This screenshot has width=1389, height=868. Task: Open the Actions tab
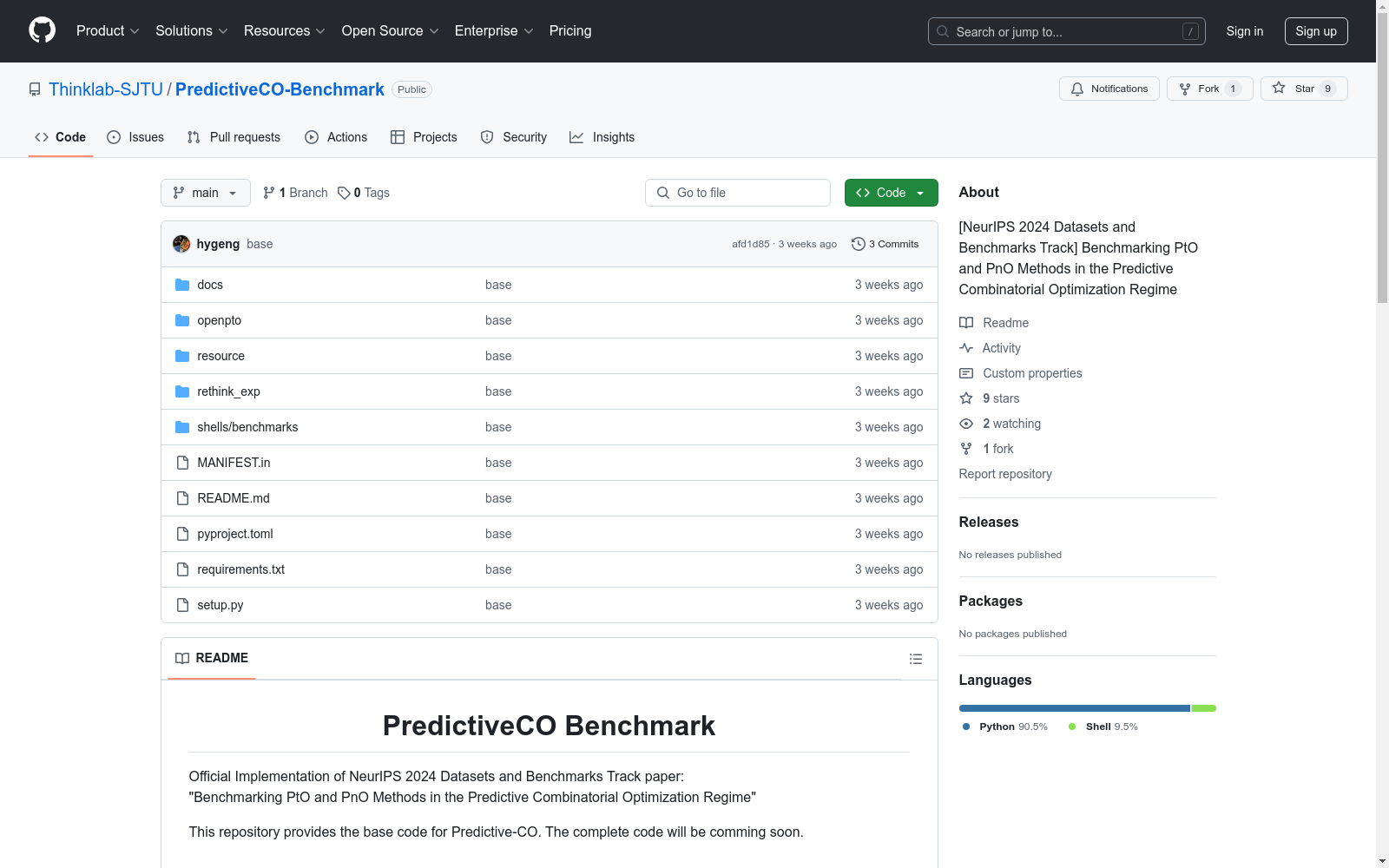point(336,137)
